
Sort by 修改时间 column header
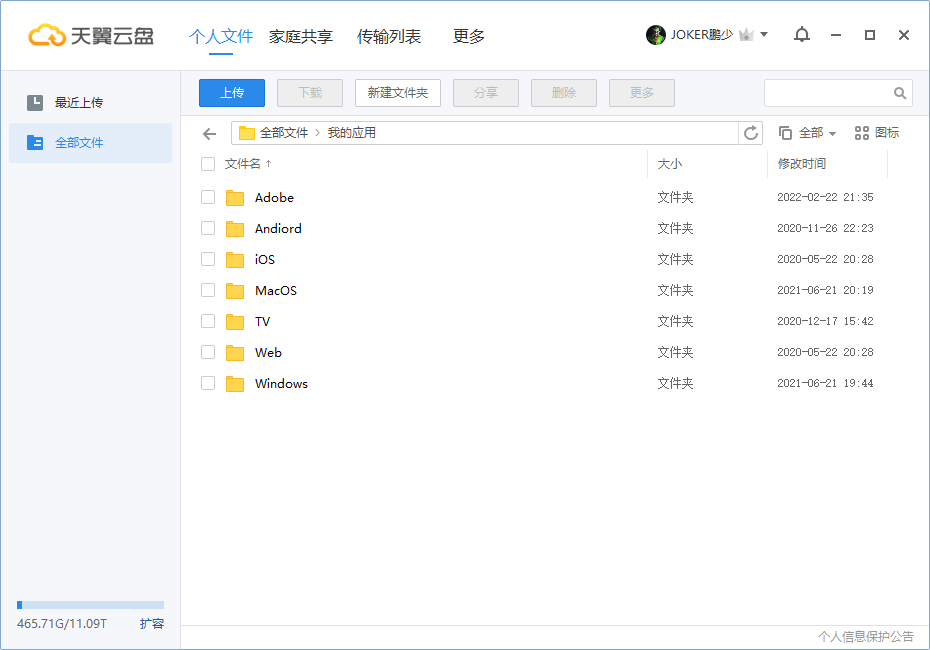pyautogui.click(x=802, y=164)
